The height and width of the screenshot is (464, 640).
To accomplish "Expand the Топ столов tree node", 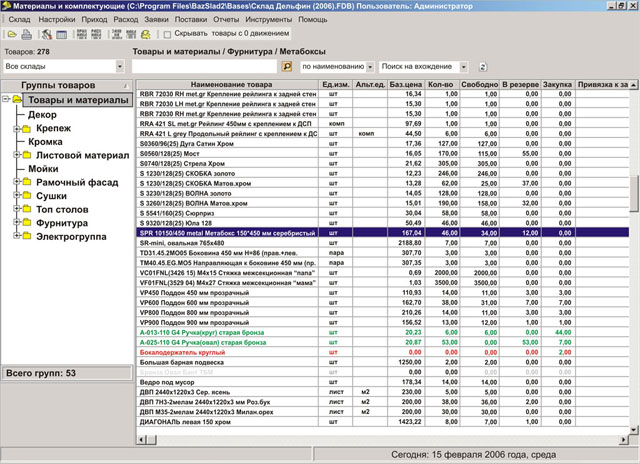I will (17, 209).
